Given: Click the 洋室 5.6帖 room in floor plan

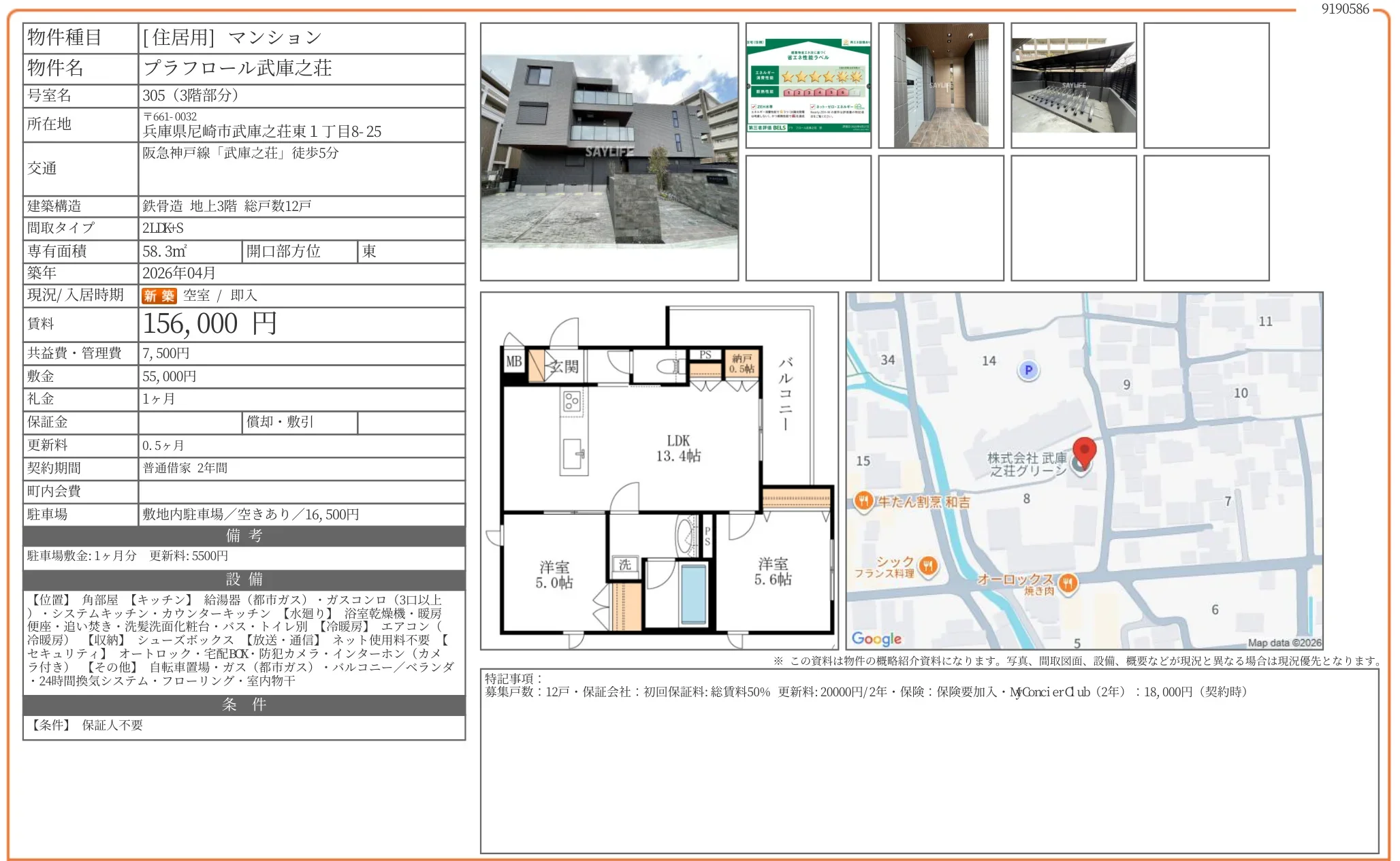Looking at the screenshot, I should pos(773,572).
